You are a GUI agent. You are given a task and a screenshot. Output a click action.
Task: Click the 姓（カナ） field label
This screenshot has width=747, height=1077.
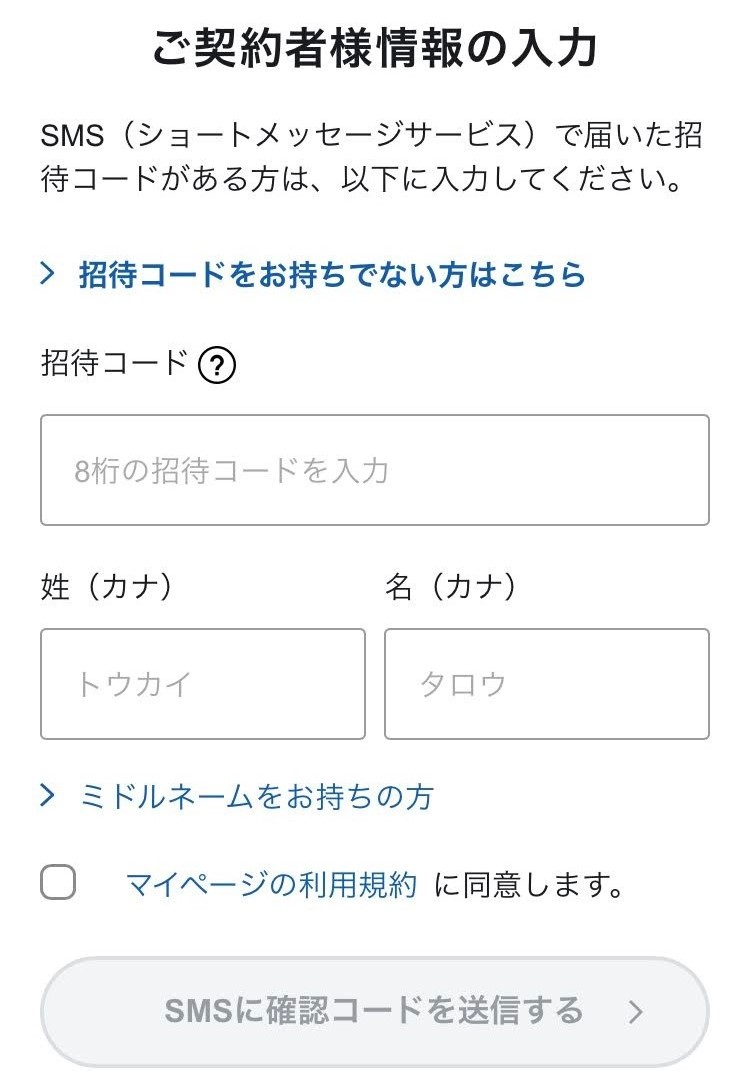[x=107, y=587]
